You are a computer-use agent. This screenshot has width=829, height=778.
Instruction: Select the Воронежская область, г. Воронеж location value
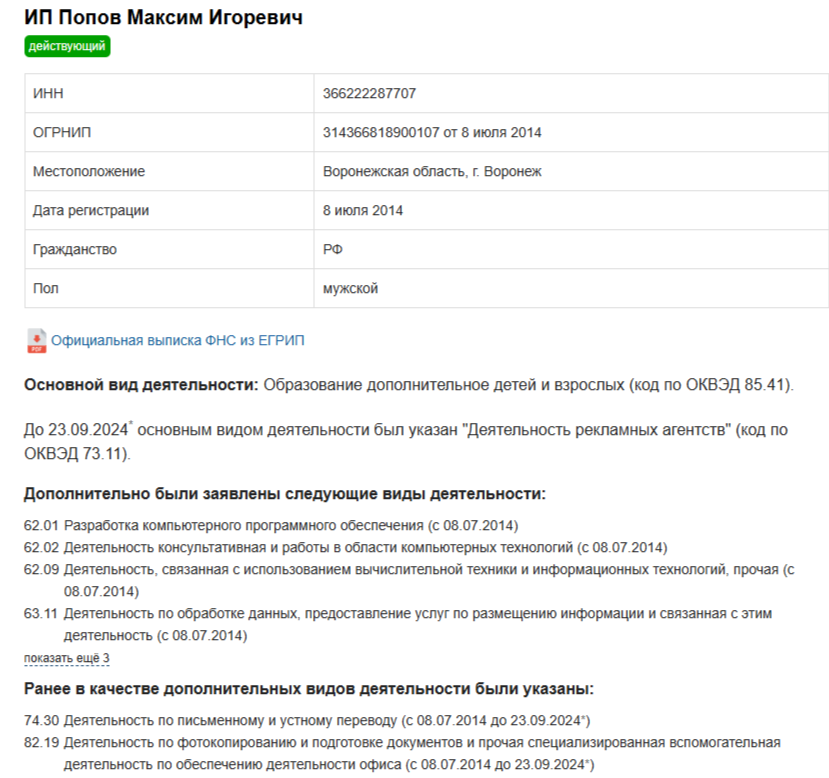pyautogui.click(x=432, y=172)
